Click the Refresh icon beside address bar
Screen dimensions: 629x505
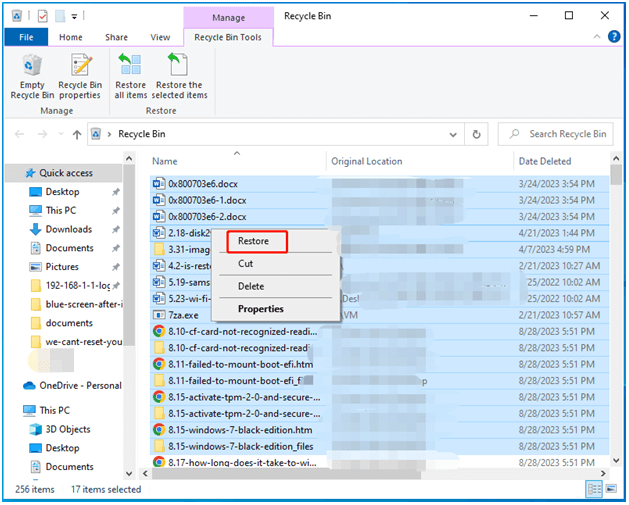click(476, 134)
